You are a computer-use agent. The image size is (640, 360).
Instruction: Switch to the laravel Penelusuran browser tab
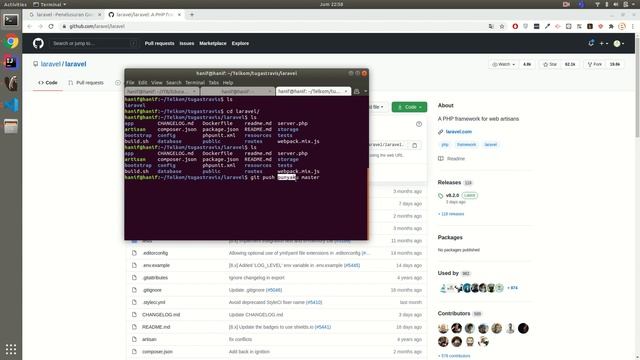click(x=64, y=14)
